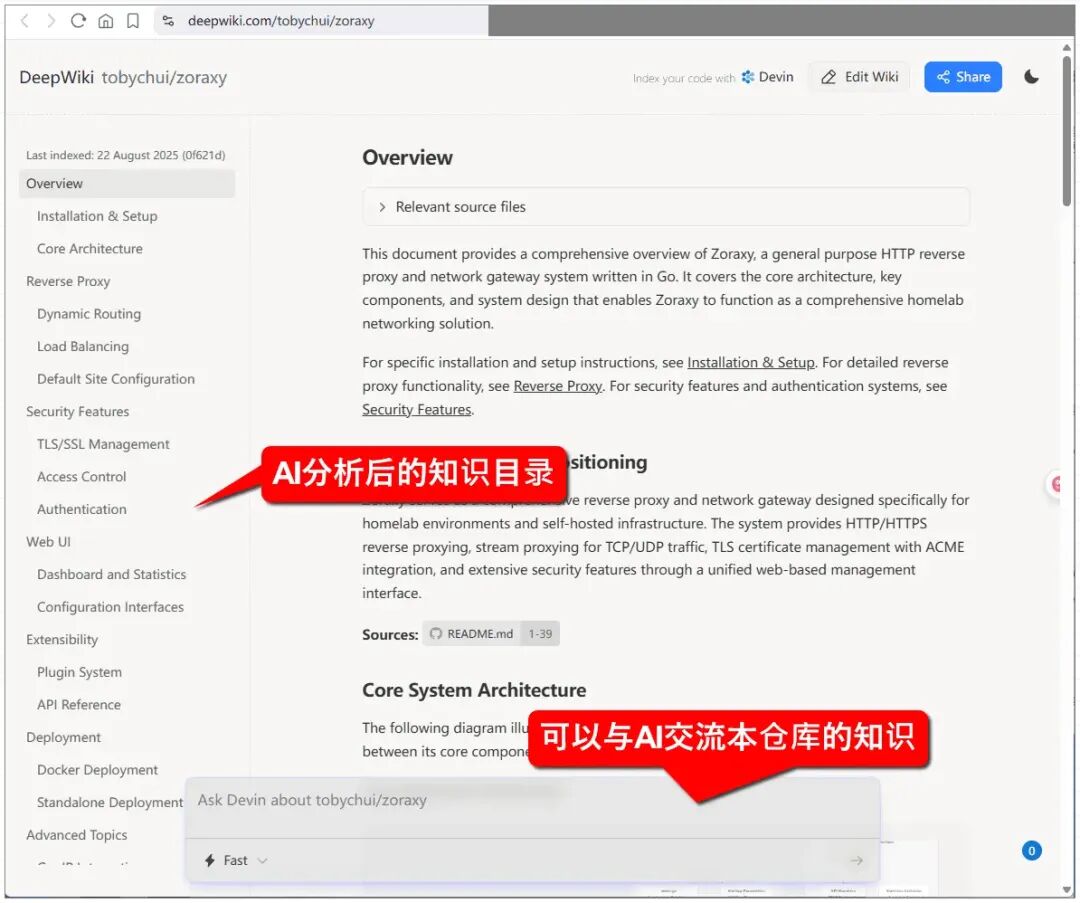Go back with the browser back arrow

click(25, 21)
